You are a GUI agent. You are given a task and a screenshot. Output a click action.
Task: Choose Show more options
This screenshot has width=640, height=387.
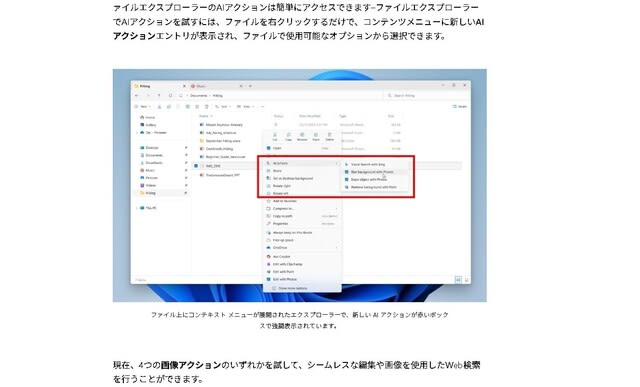pyautogui.click(x=302, y=288)
